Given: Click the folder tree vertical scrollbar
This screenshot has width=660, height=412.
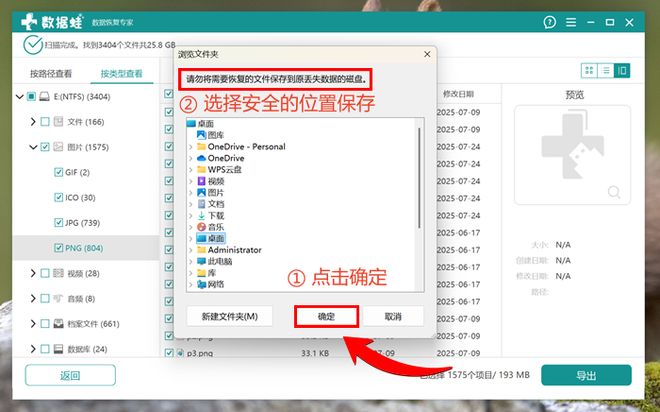Looking at the screenshot, I should tap(419, 178).
